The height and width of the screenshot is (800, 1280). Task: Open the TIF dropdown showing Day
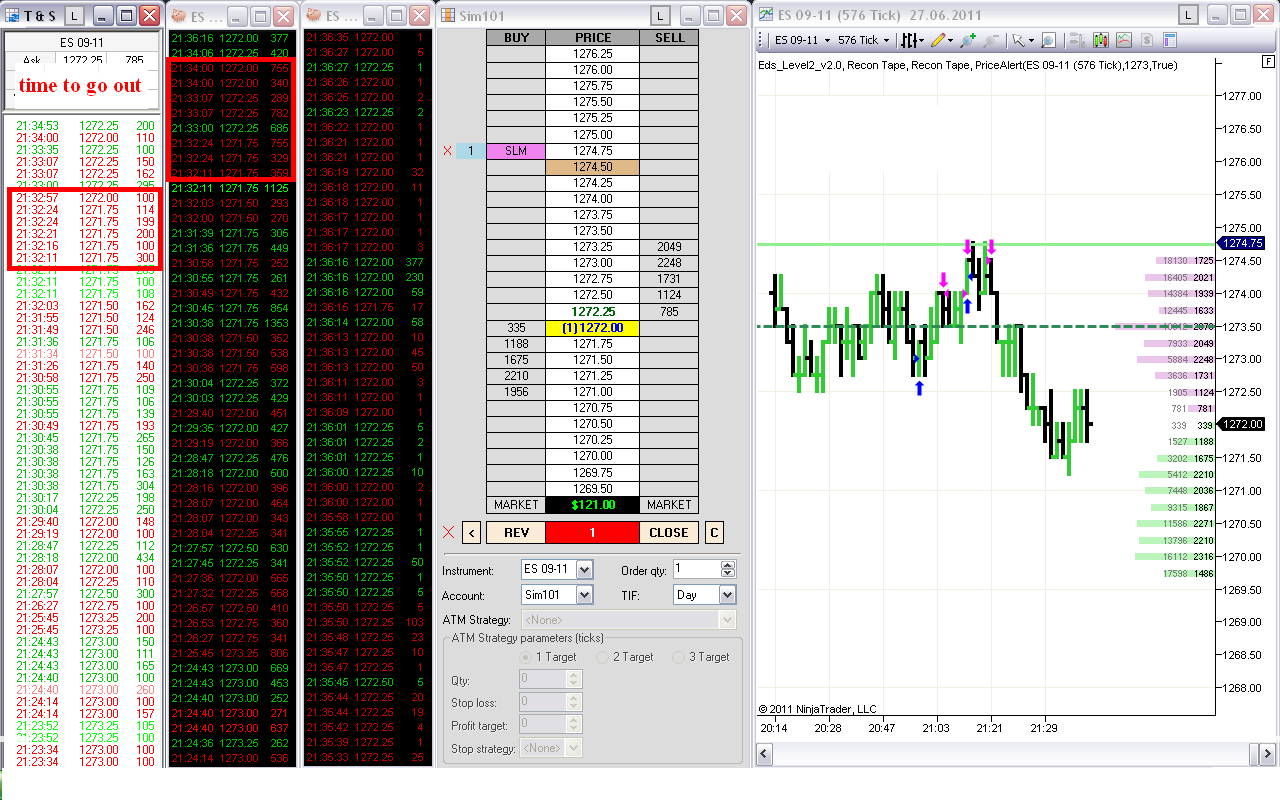tap(727, 595)
